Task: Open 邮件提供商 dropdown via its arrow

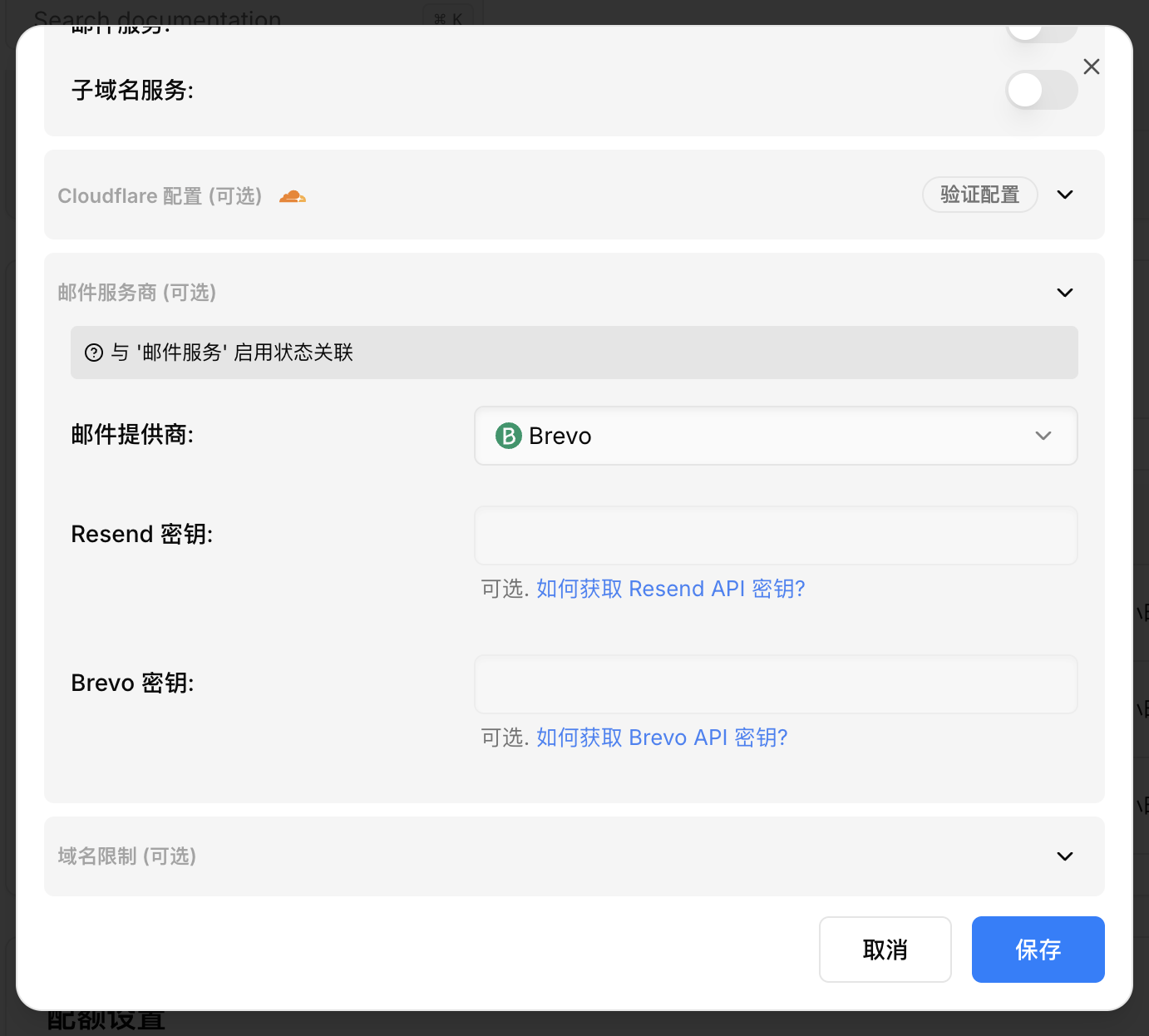Action: 1043,436
